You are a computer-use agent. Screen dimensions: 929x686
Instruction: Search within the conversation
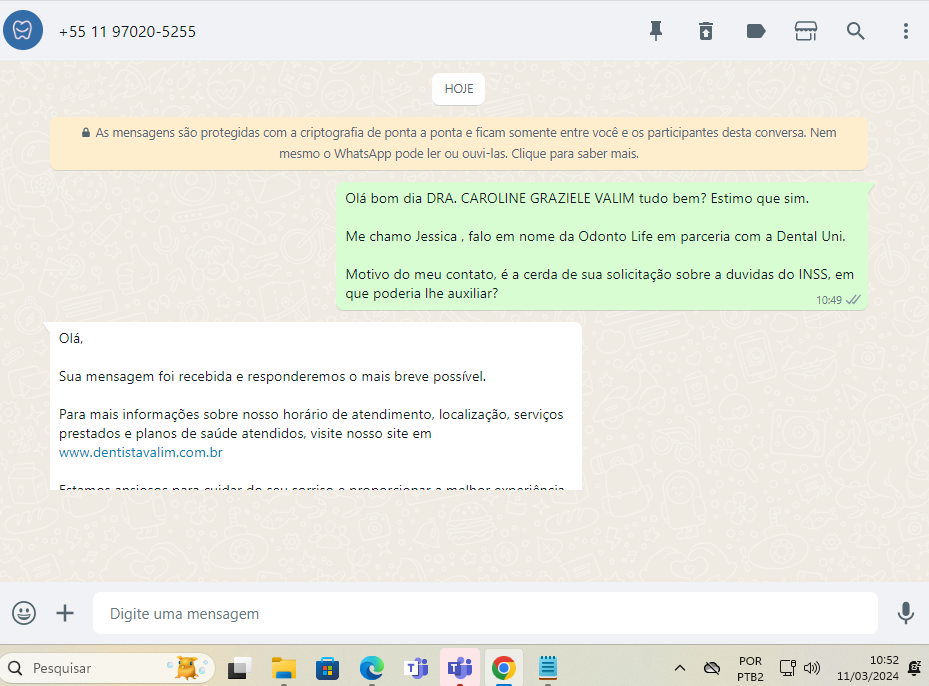pos(856,31)
